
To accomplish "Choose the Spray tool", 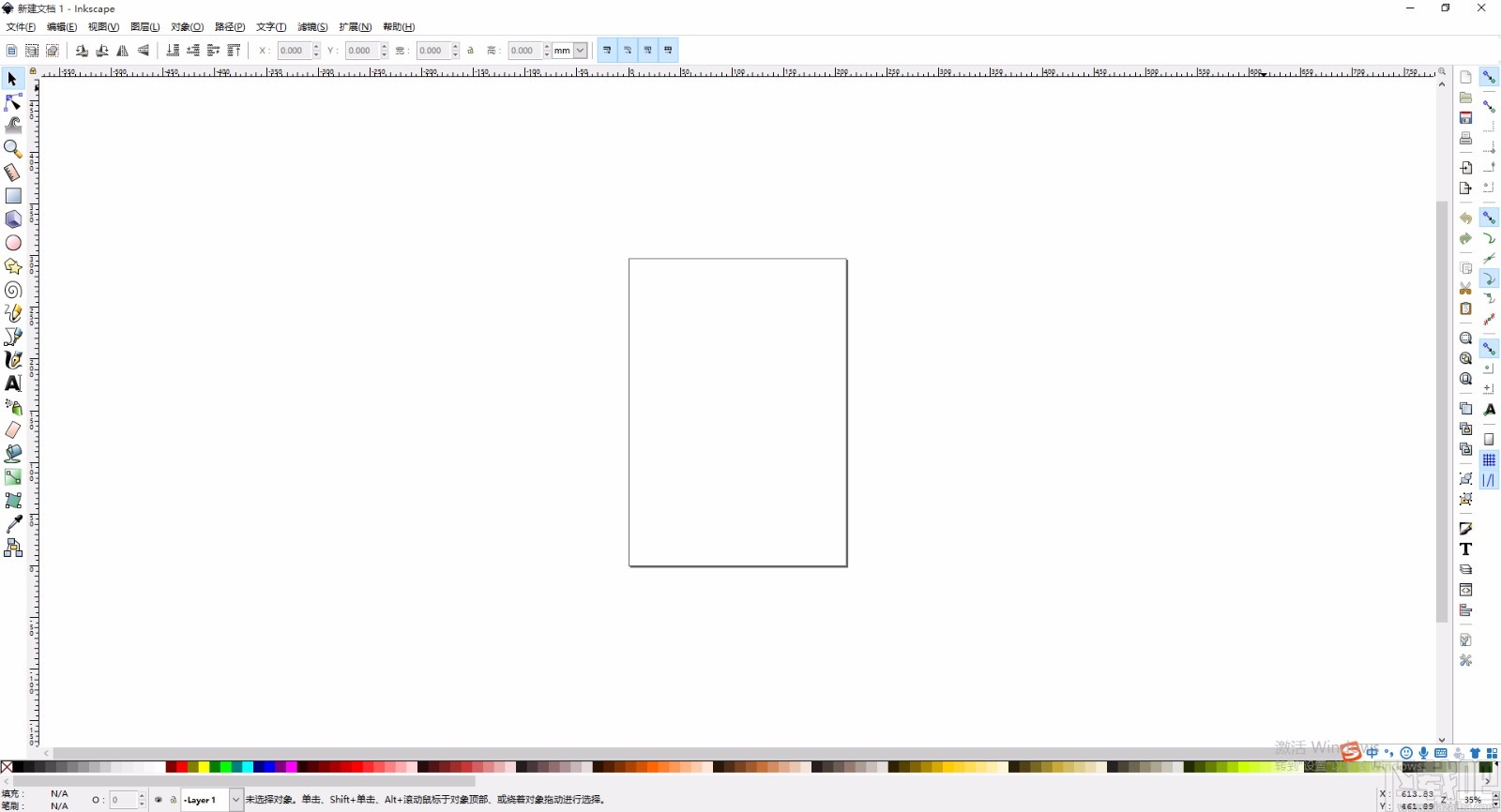I will (13, 407).
